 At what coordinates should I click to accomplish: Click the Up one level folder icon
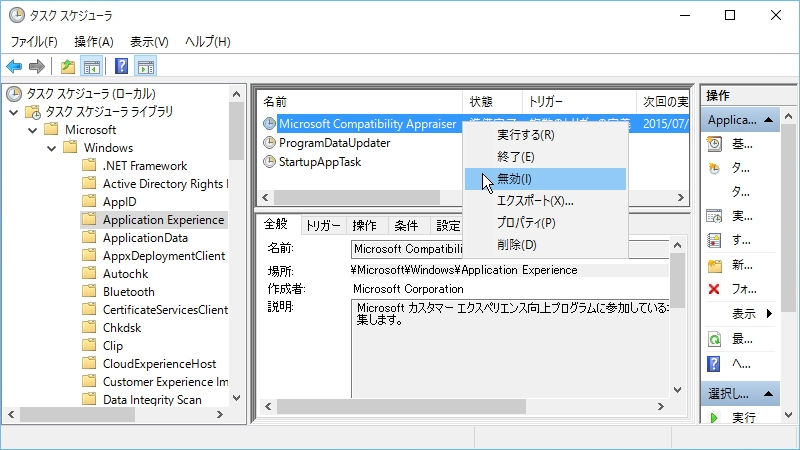coord(67,66)
